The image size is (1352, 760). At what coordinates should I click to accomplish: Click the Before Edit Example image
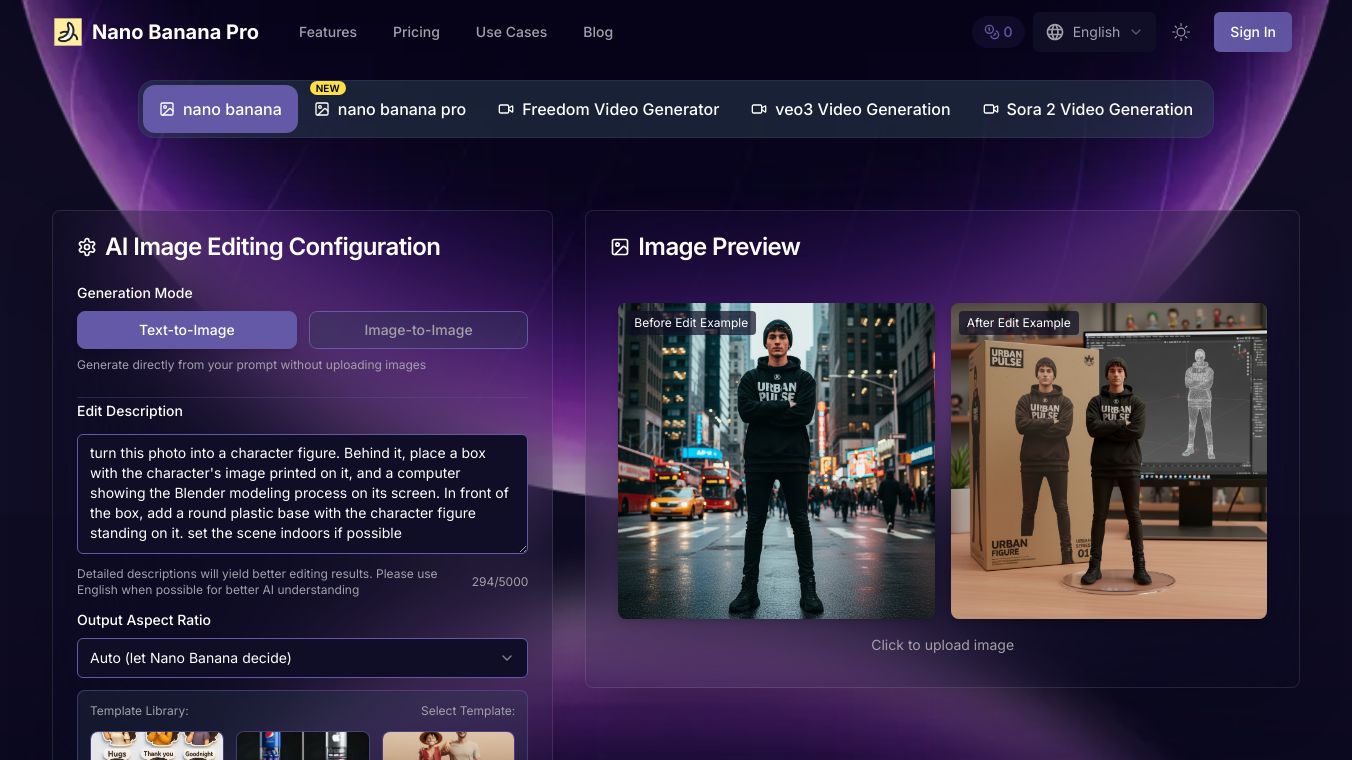[x=776, y=461]
